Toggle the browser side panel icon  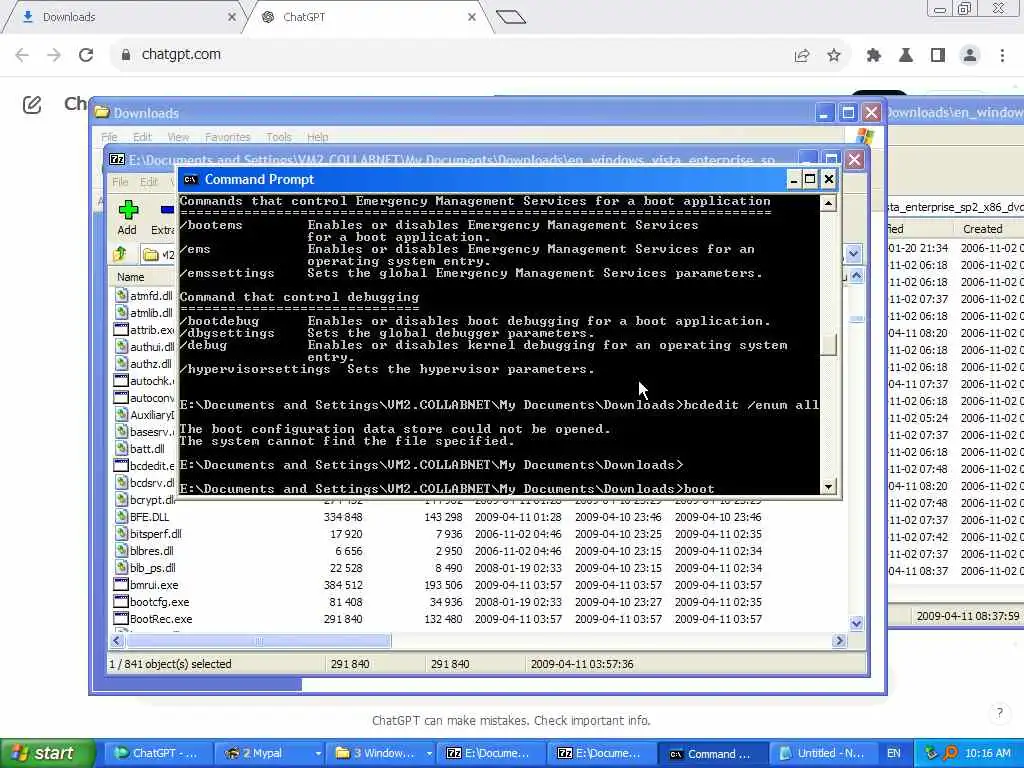coord(938,56)
